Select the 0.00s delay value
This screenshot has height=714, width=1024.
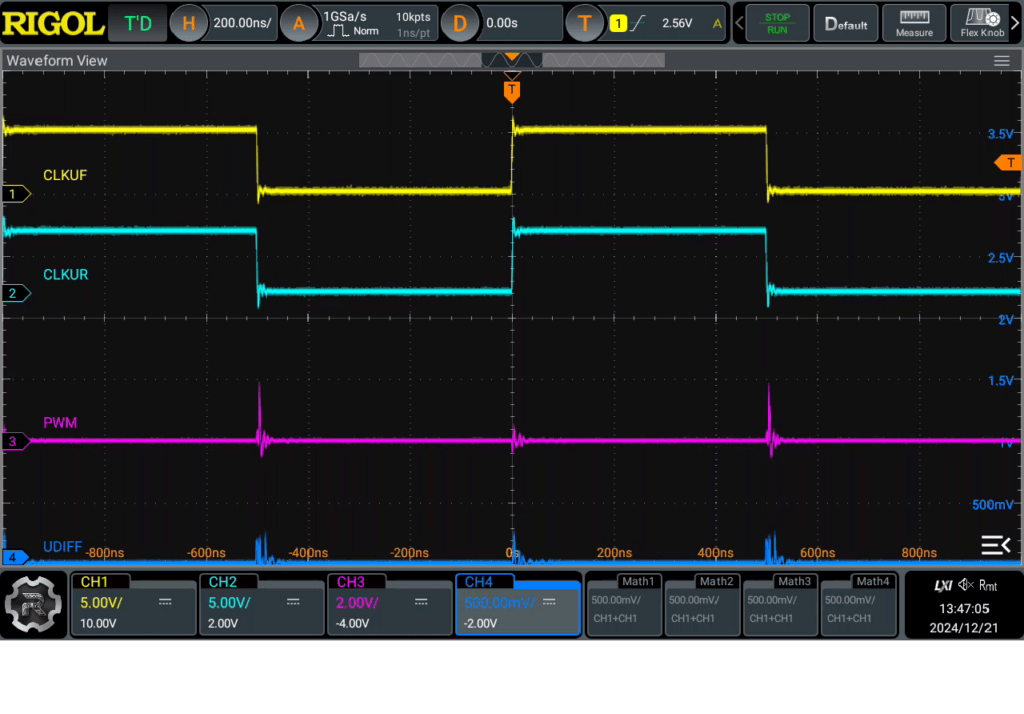(502, 23)
